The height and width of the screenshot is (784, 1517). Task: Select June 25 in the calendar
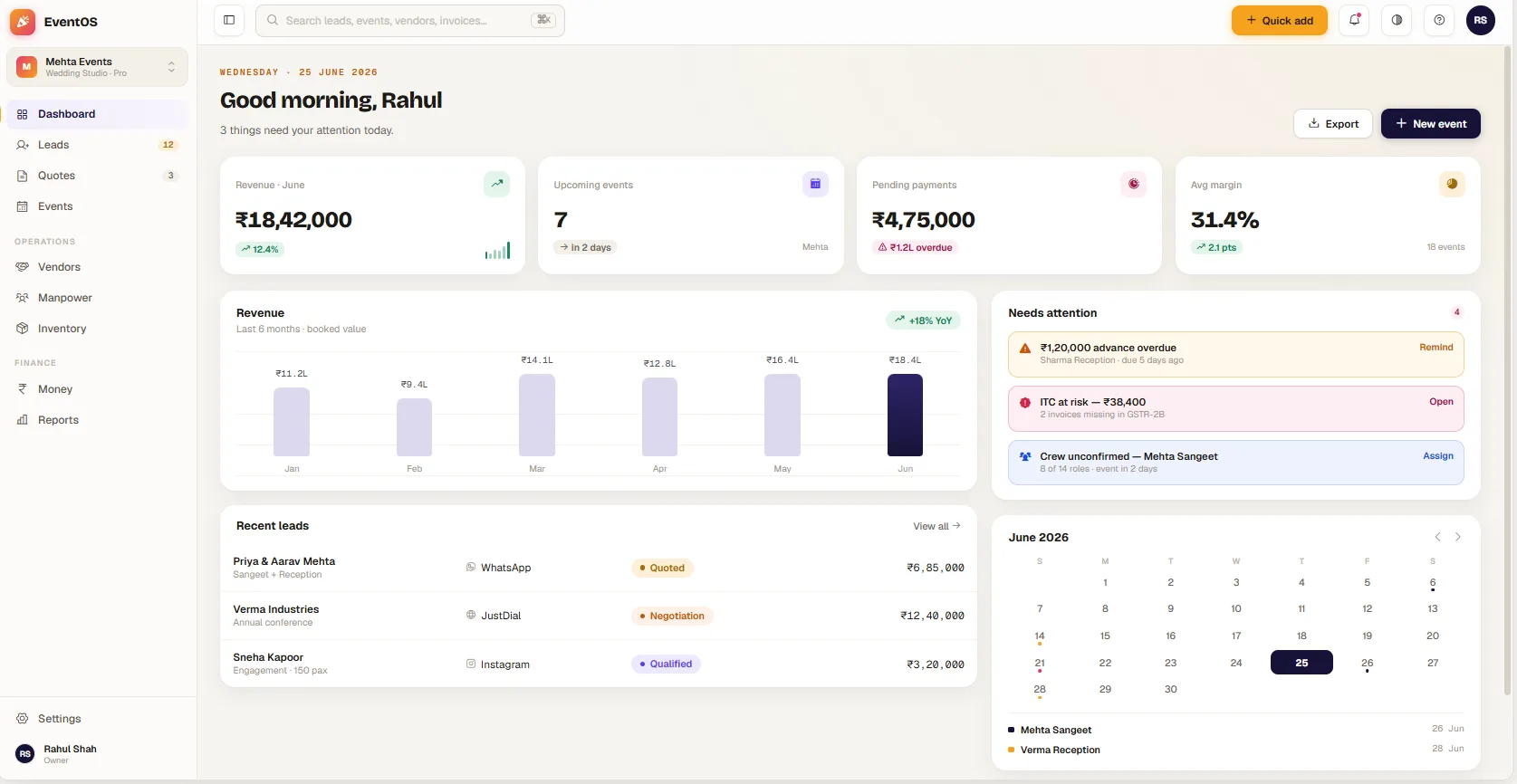(1301, 663)
